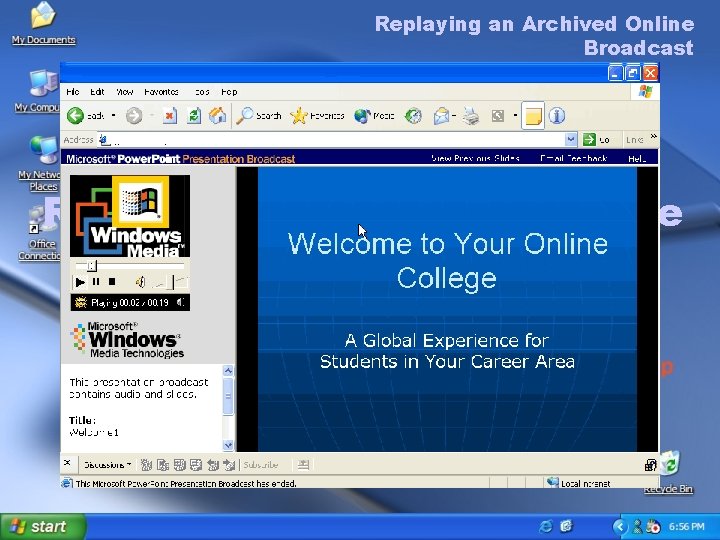Mute audio with the speaker icon
The image size is (720, 540).
[x=141, y=282]
